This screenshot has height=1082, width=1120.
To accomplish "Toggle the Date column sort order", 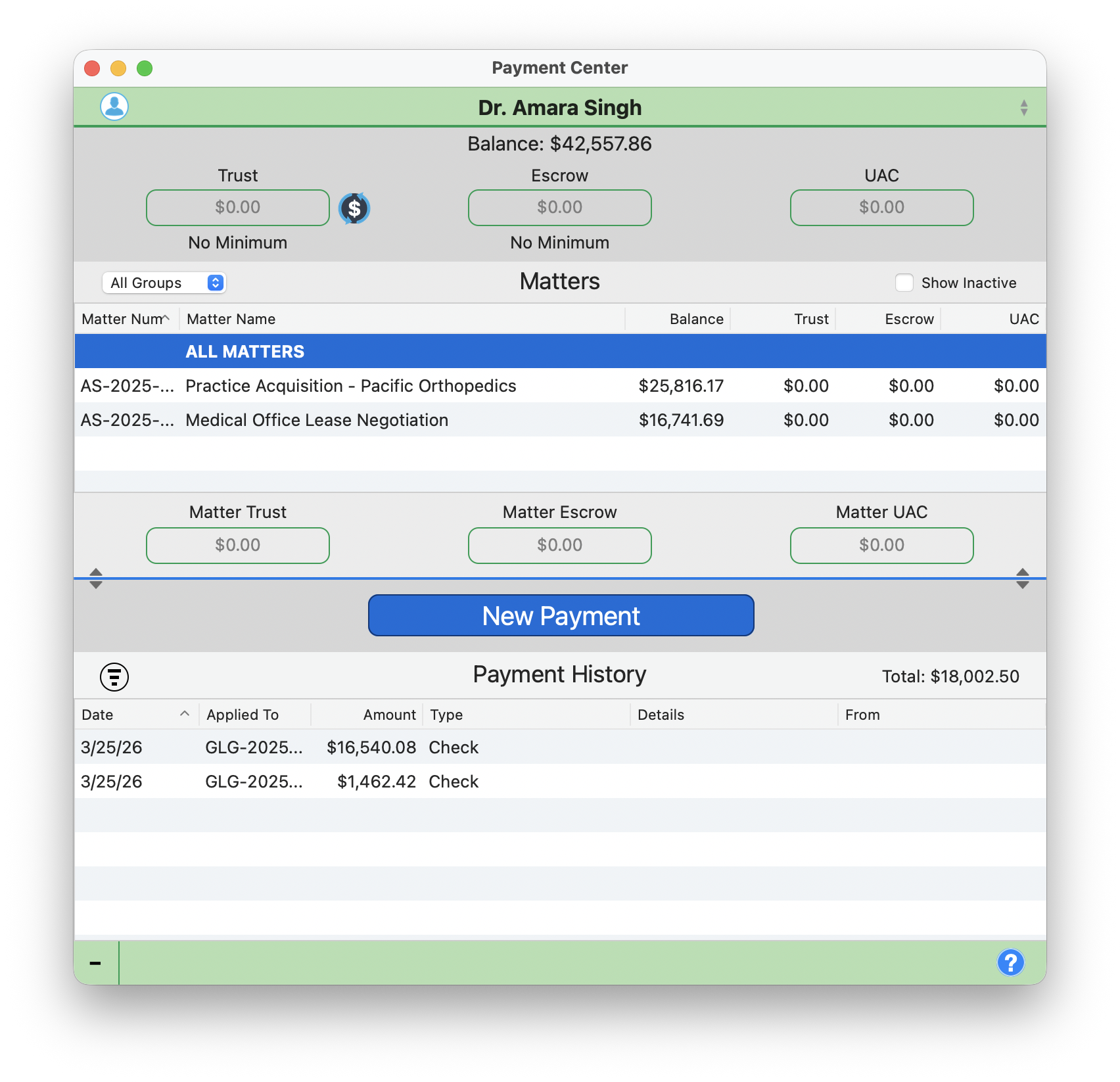I will [x=185, y=713].
